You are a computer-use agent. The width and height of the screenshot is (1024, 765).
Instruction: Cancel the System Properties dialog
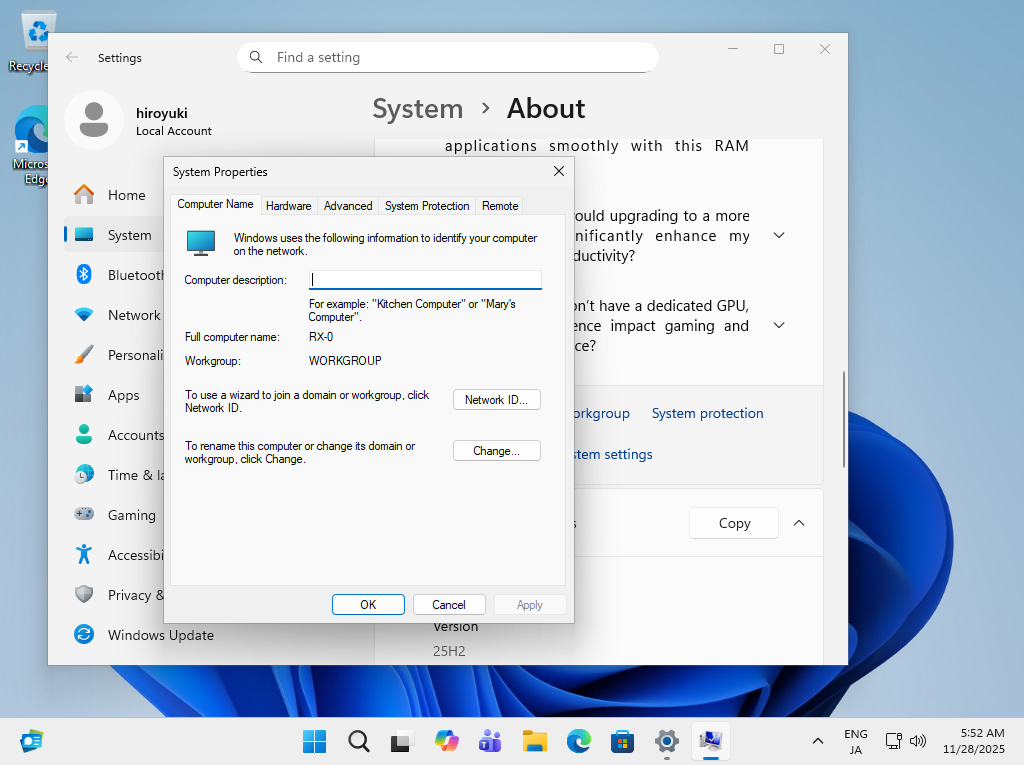click(449, 605)
